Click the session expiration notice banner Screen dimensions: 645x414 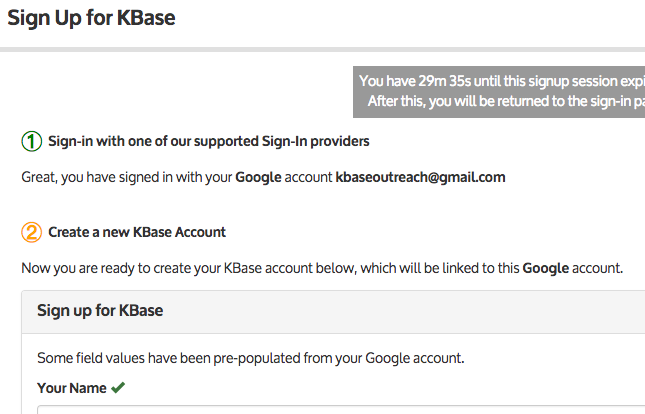(x=499, y=92)
